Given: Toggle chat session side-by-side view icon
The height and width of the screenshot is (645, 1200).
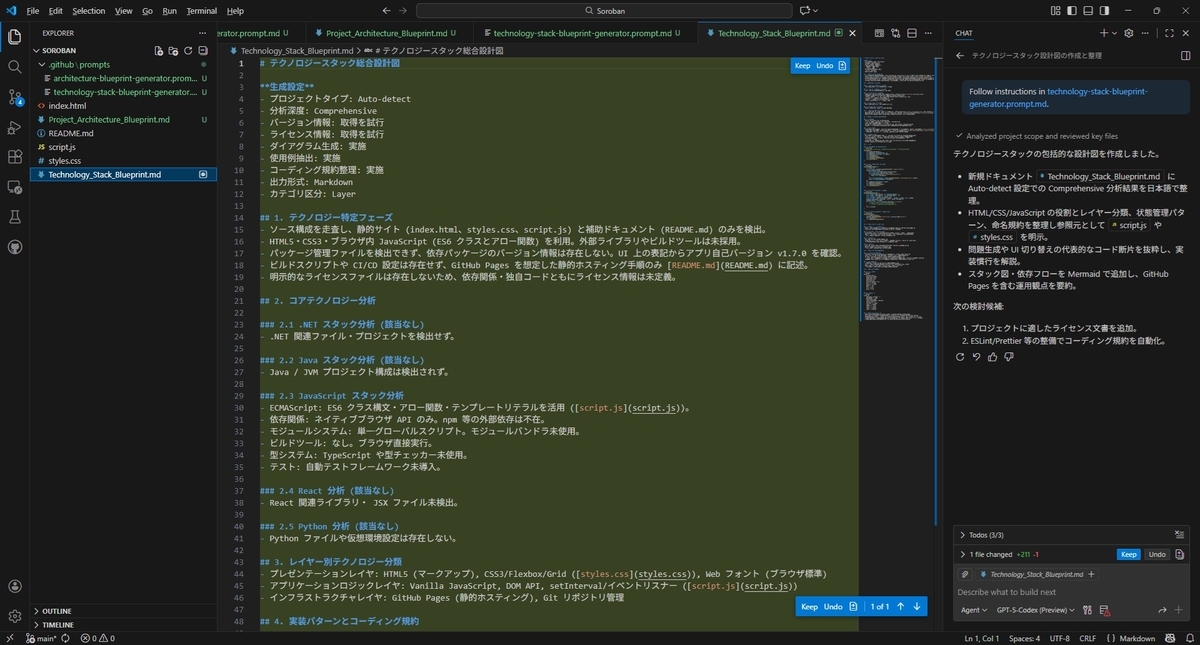Looking at the screenshot, I should click(1185, 56).
